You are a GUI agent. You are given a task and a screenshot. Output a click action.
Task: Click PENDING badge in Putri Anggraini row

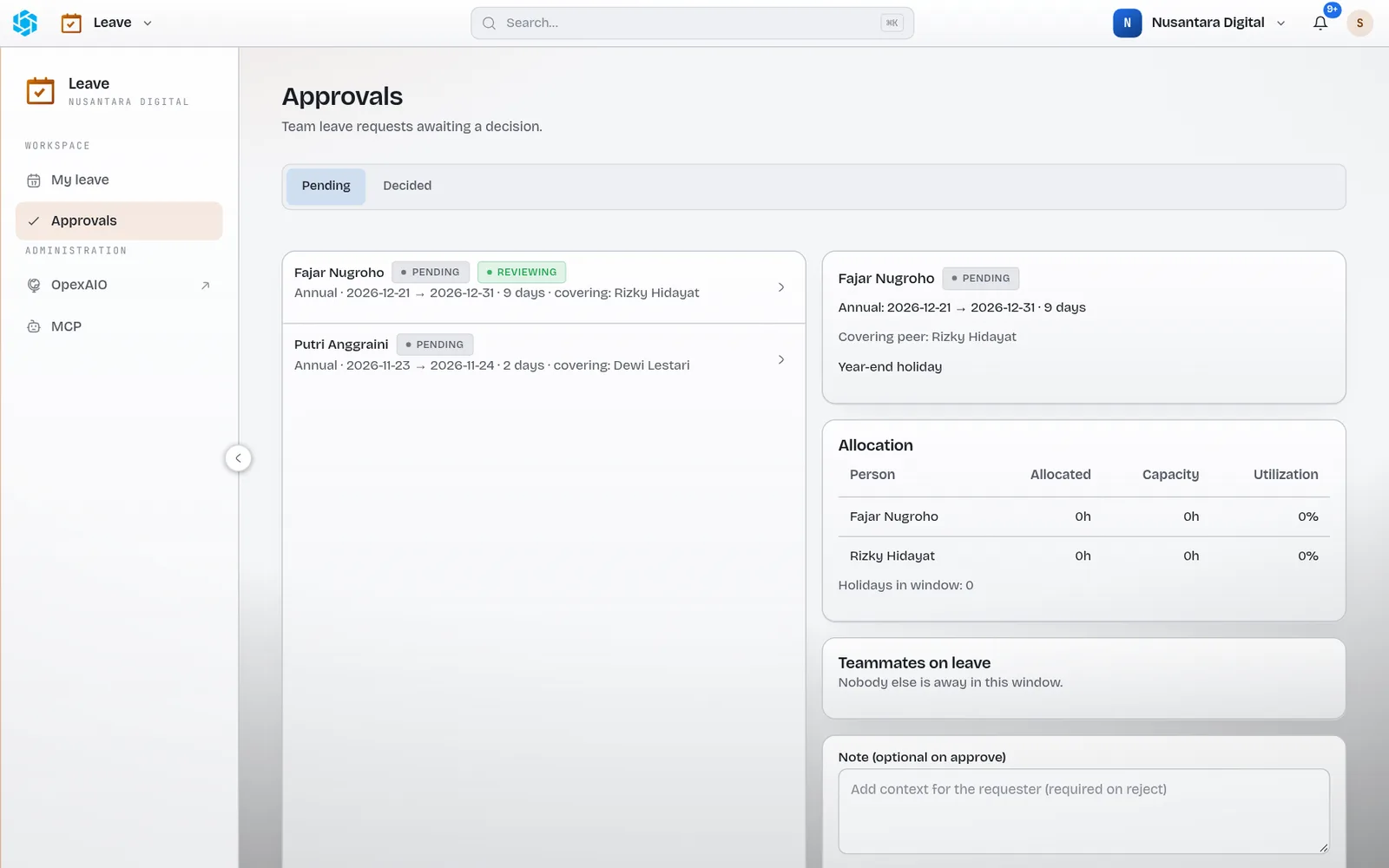435,345
